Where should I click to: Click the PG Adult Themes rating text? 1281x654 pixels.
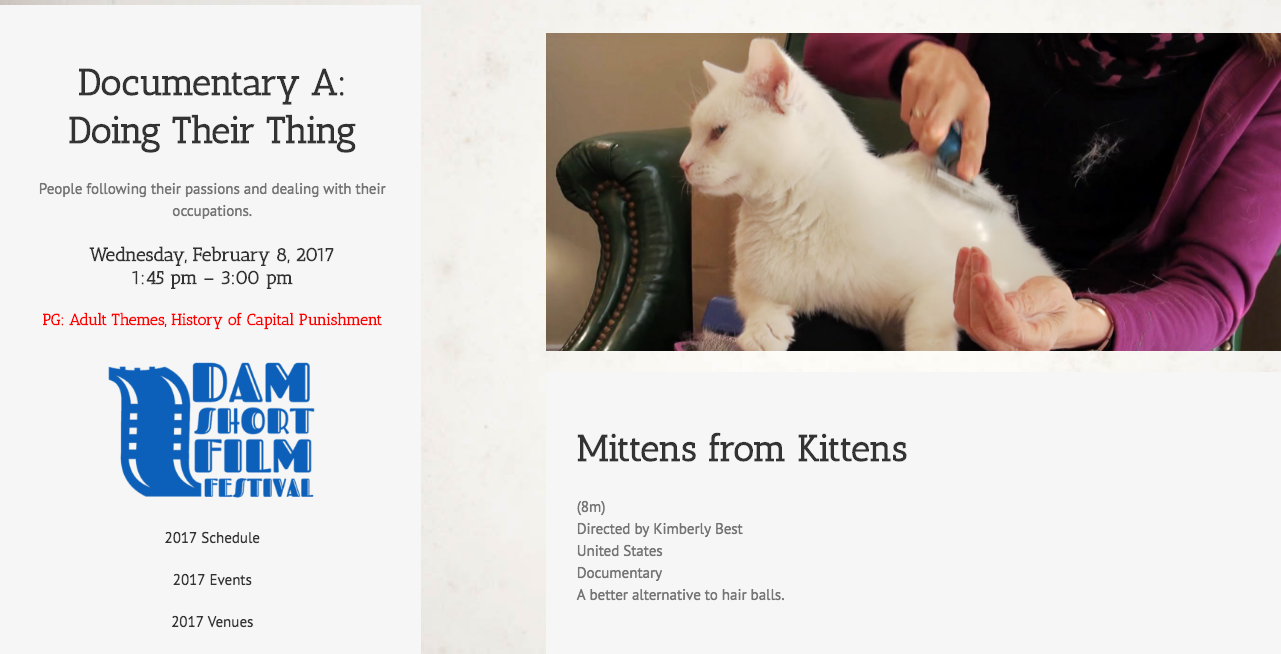tap(212, 320)
